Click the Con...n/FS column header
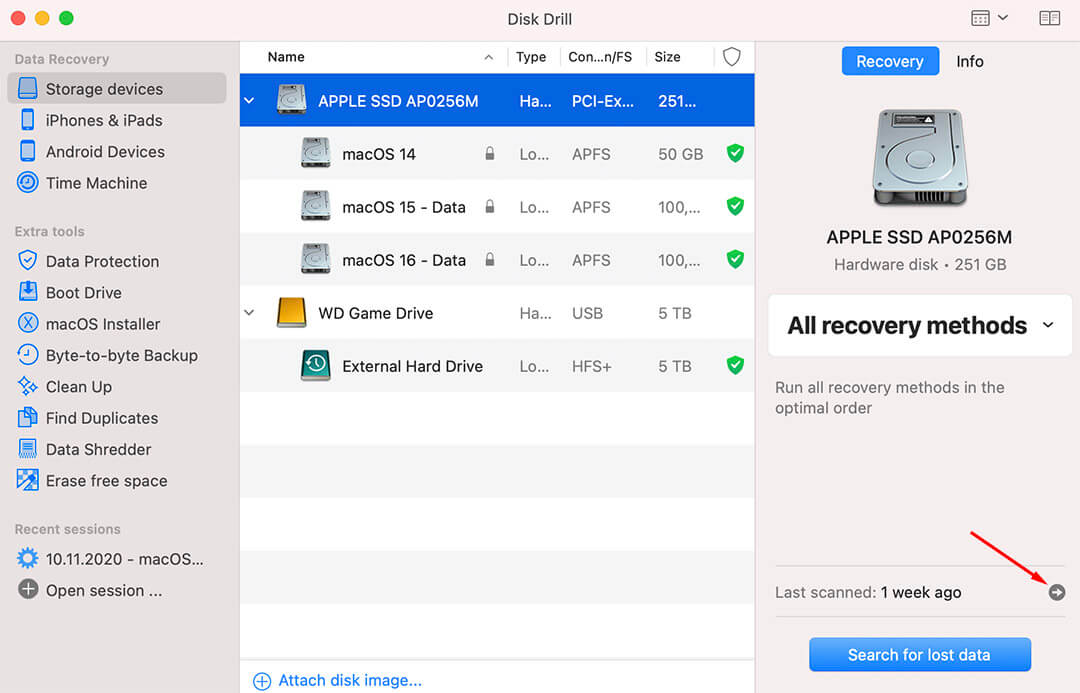Viewport: 1080px width, 693px height. [x=600, y=57]
